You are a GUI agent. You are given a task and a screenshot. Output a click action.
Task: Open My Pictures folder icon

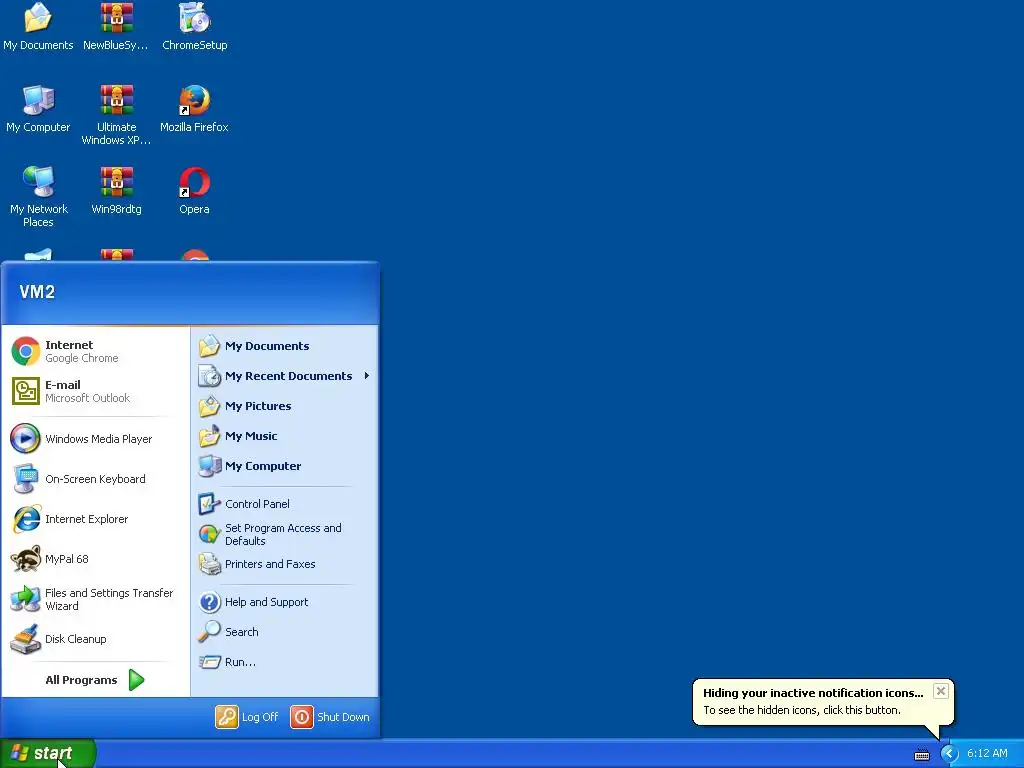point(210,406)
